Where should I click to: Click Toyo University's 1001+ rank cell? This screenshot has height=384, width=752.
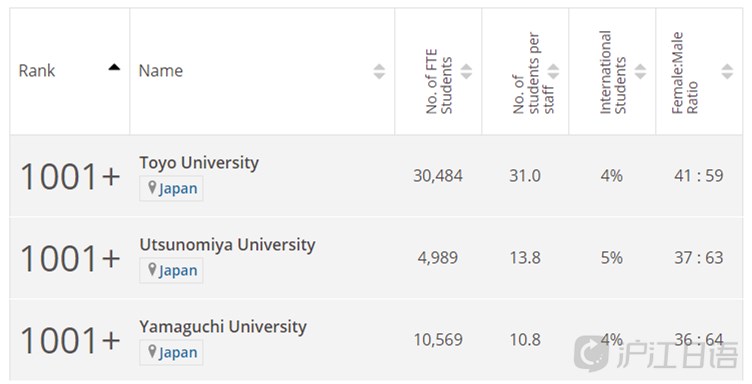click(x=70, y=176)
